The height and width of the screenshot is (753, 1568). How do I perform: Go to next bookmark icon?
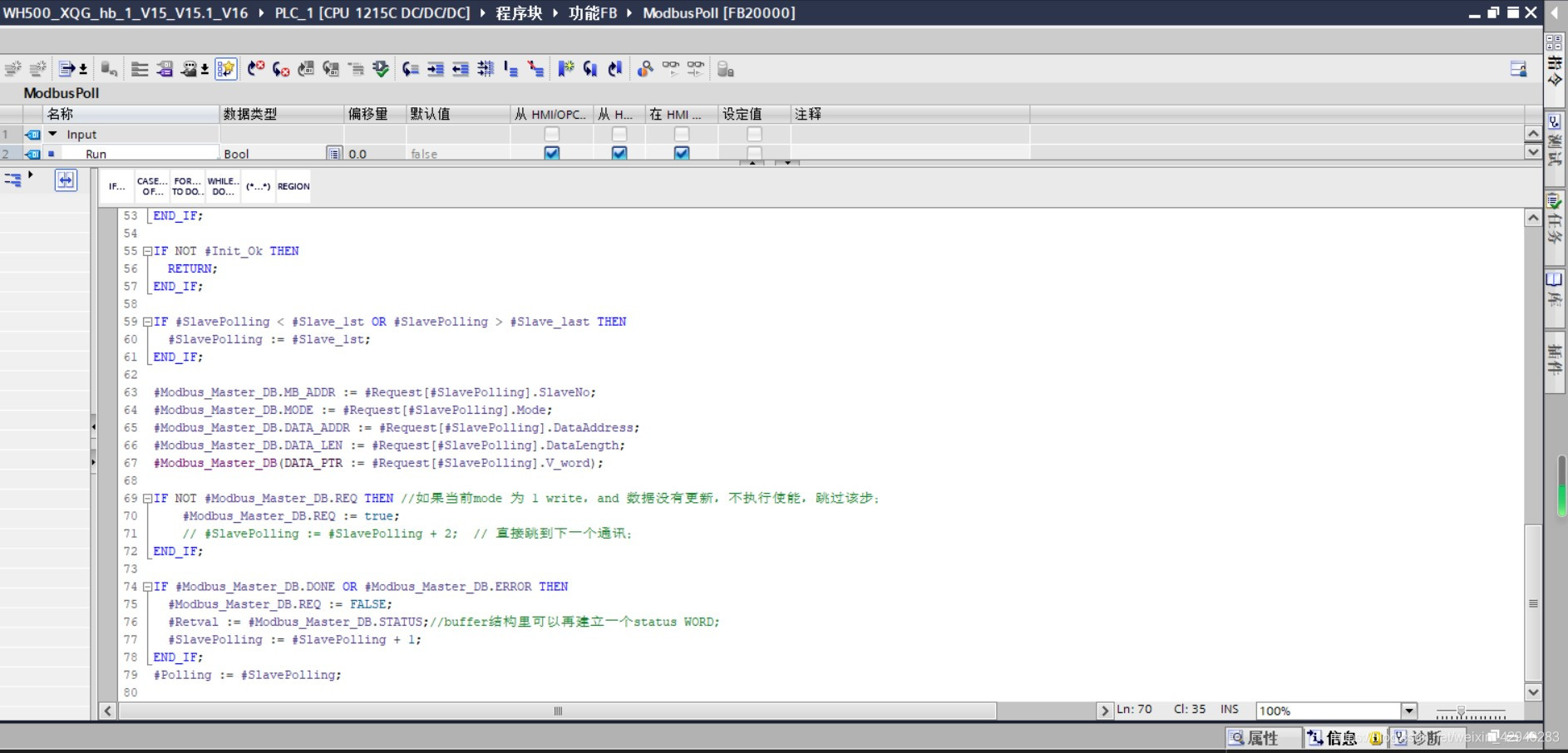[x=615, y=69]
